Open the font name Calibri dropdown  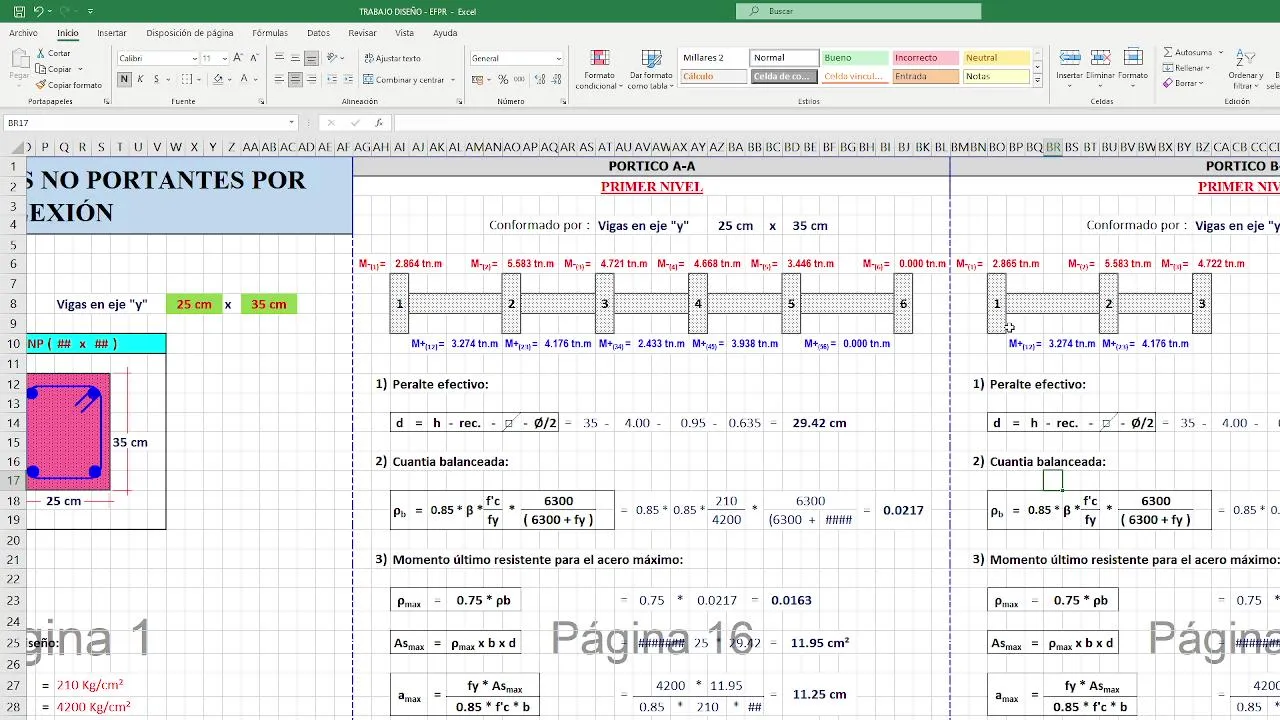click(x=194, y=58)
